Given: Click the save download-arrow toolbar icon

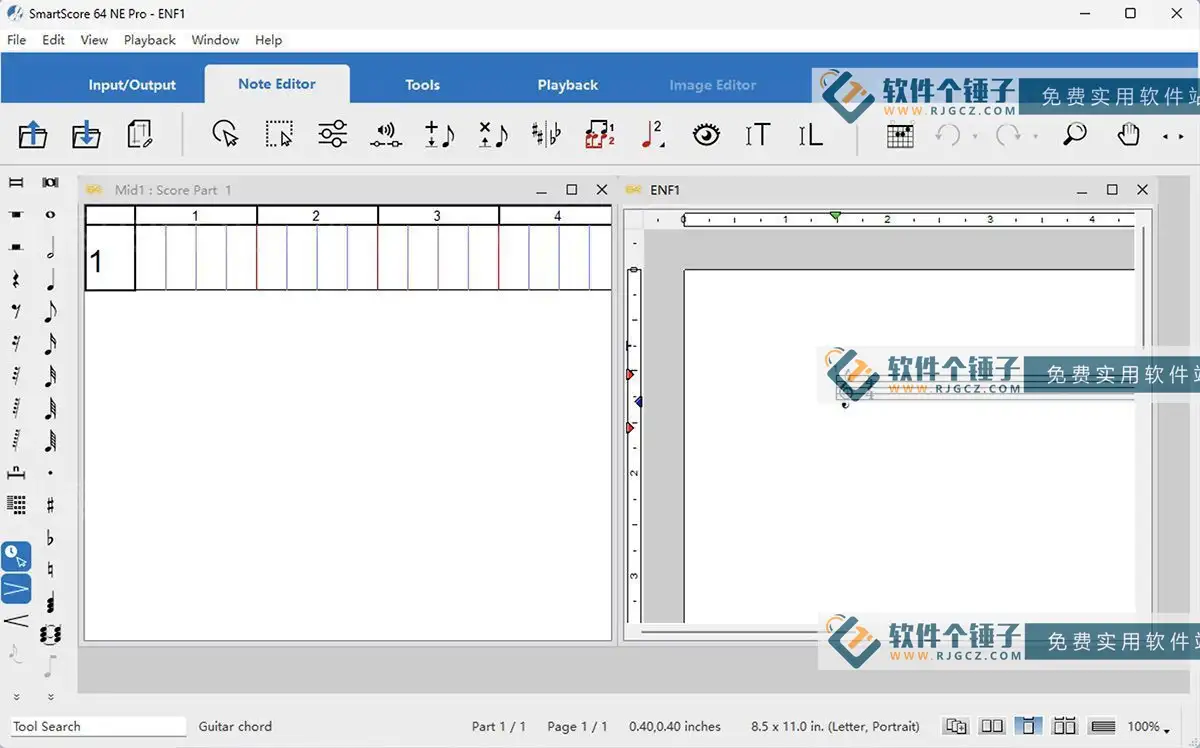Looking at the screenshot, I should click(x=86, y=134).
